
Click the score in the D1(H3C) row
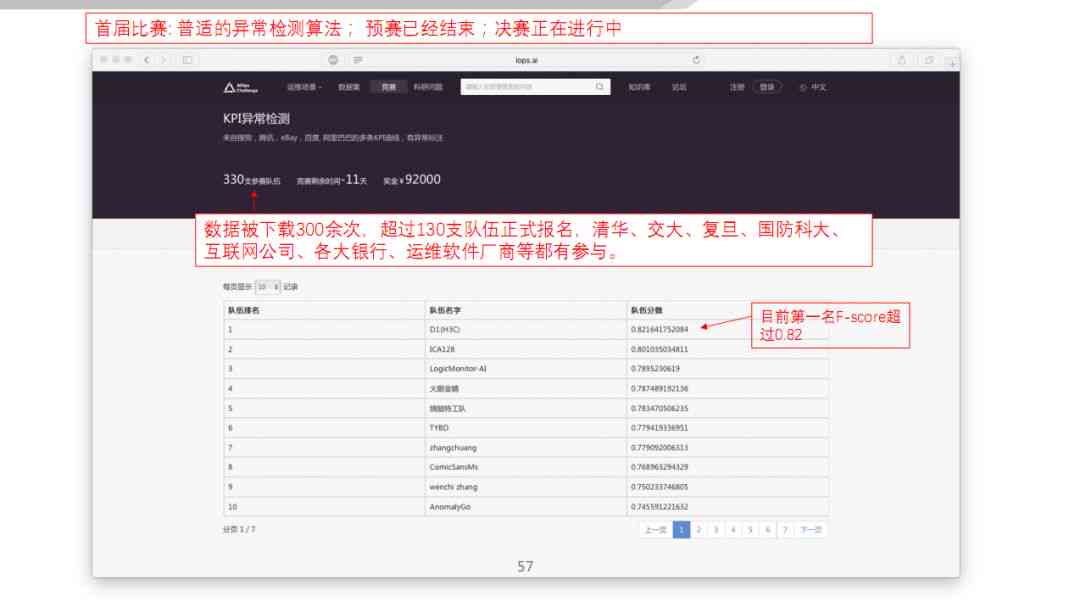[x=659, y=329]
